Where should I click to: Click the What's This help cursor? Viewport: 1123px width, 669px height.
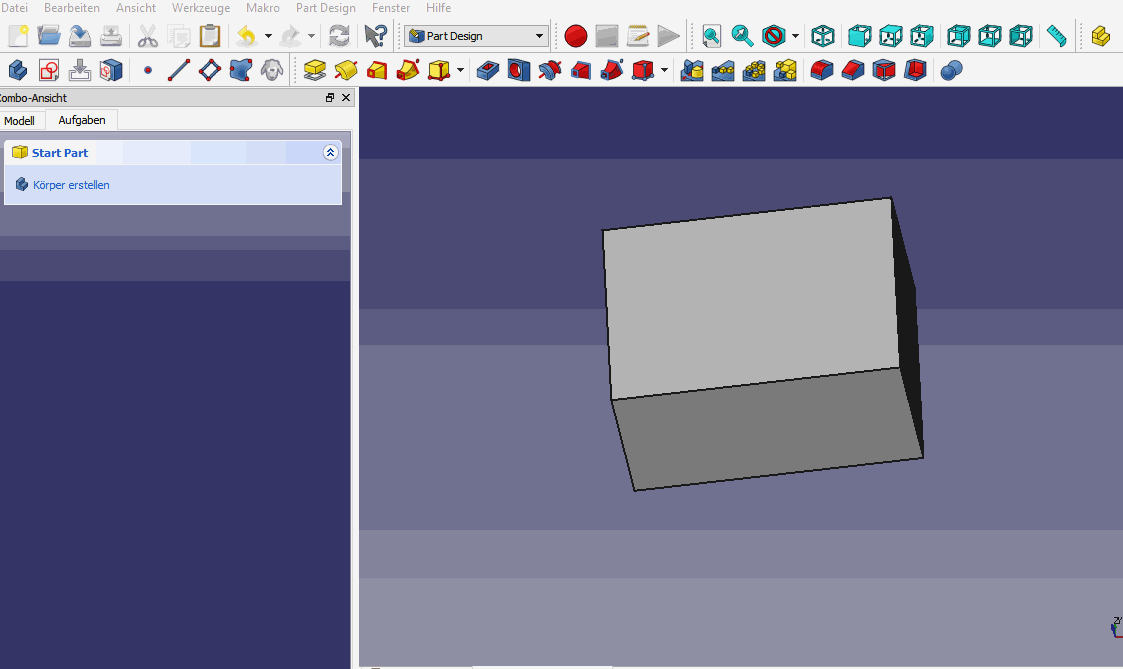(x=375, y=37)
